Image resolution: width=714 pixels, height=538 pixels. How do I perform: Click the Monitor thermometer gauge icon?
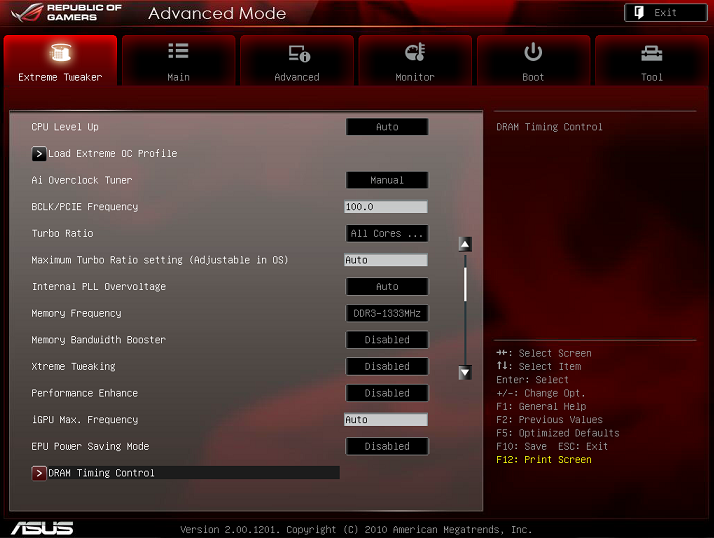tap(415, 52)
